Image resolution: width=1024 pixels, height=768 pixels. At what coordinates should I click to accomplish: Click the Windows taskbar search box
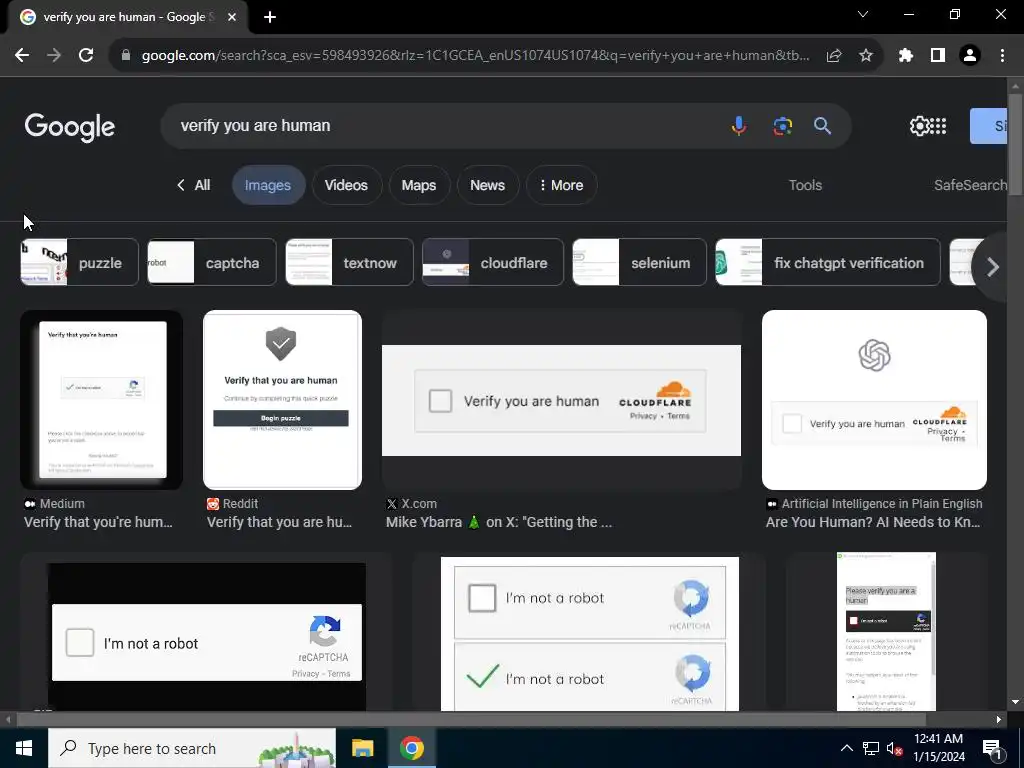[x=192, y=748]
